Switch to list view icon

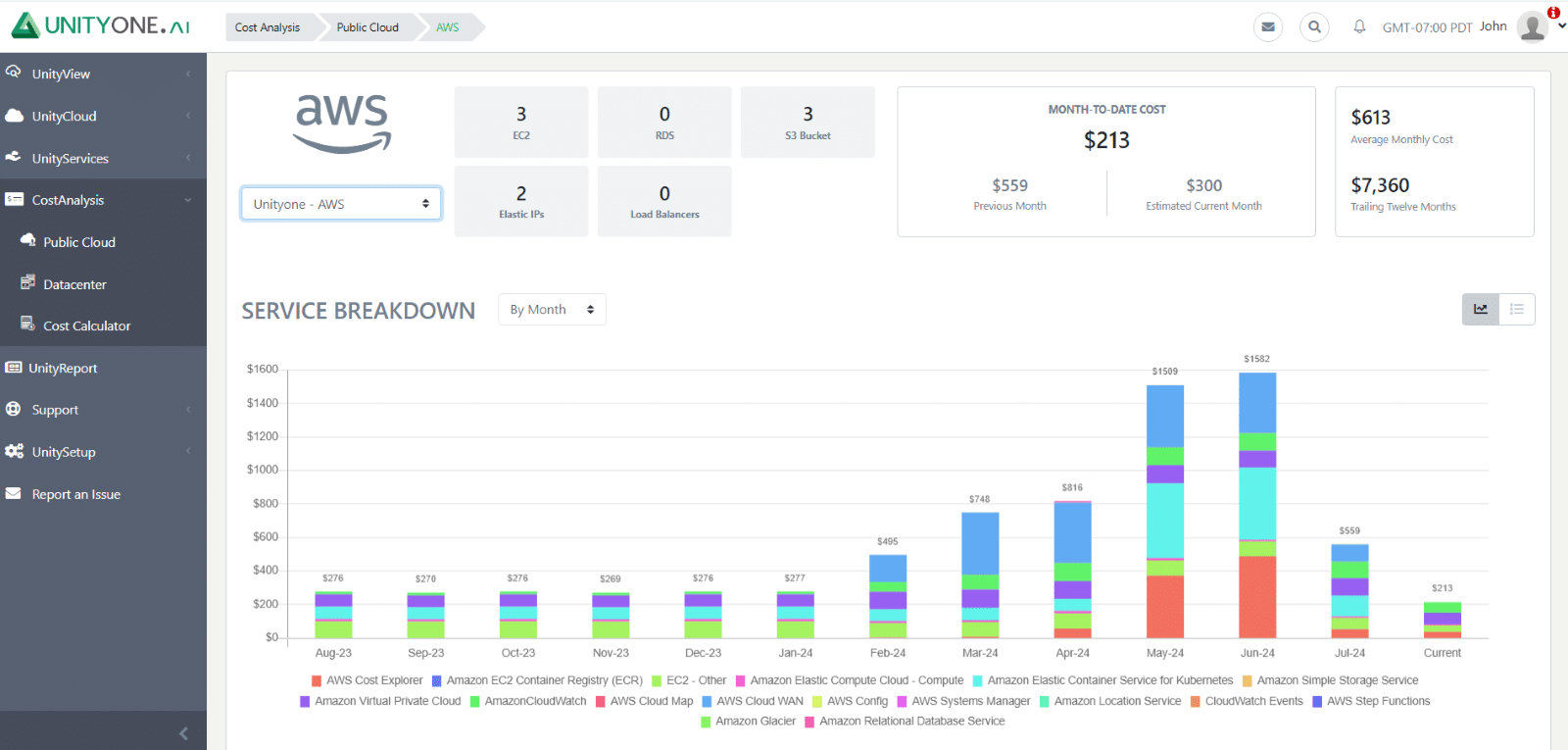point(1517,309)
